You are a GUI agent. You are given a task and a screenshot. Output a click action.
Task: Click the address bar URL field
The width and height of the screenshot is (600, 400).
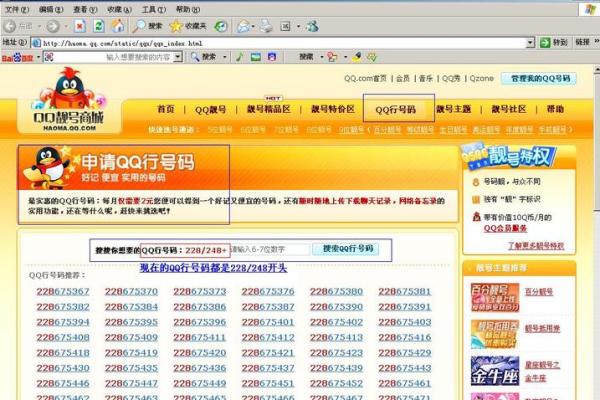coord(283,43)
